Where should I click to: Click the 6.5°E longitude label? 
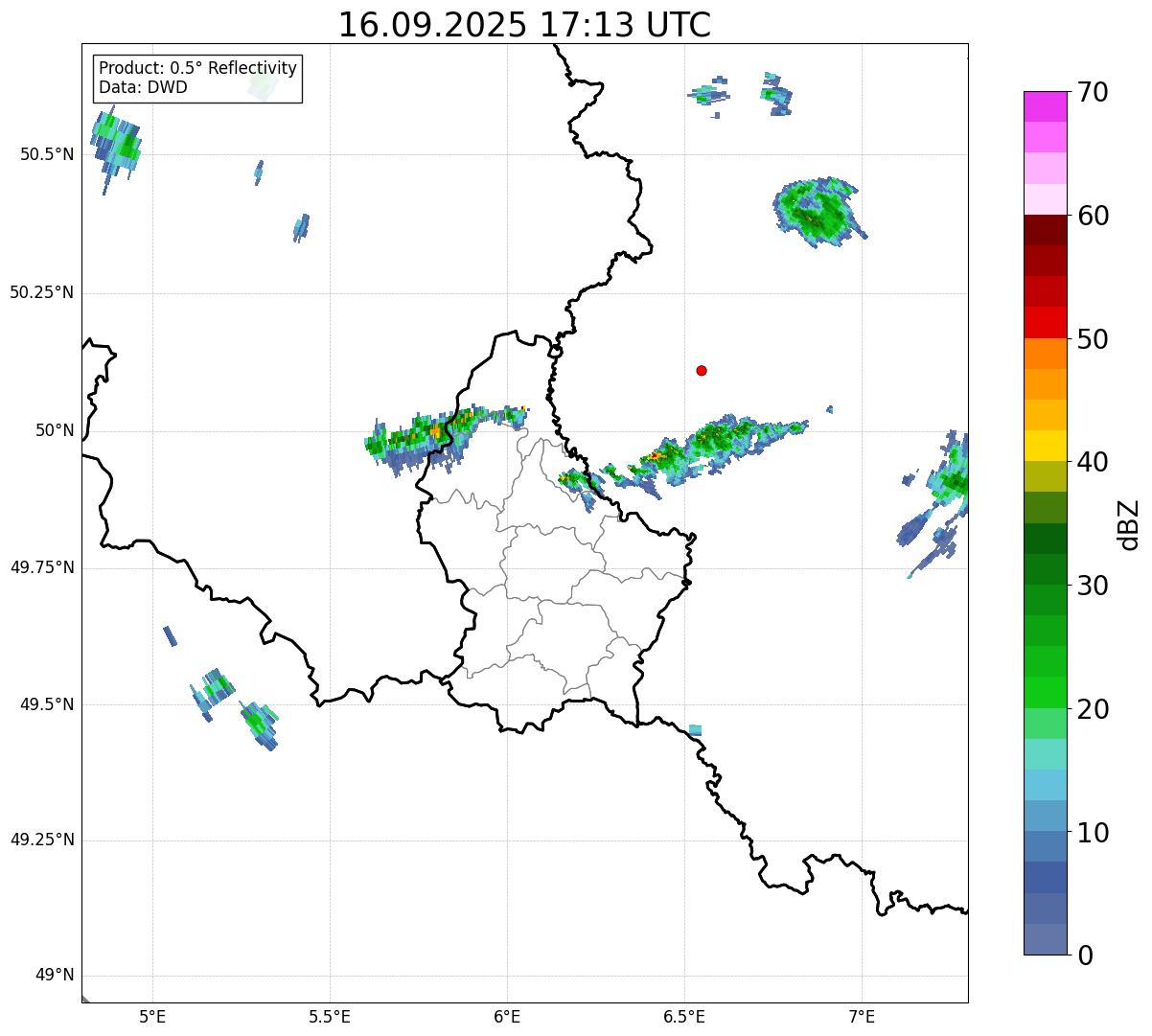684,1016
